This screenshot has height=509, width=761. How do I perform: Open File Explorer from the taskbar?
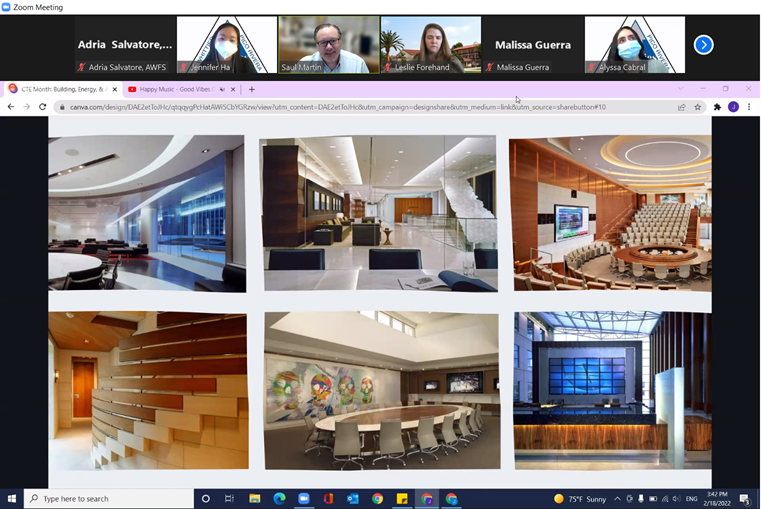255,498
